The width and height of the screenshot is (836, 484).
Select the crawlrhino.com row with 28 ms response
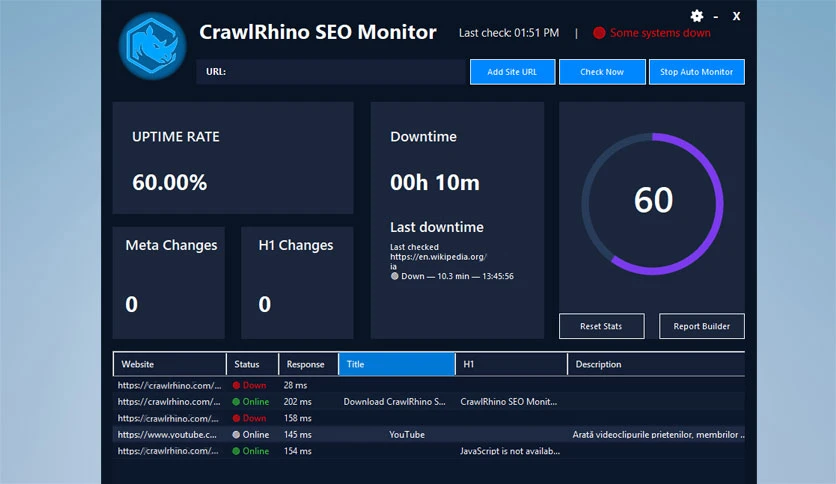(429, 385)
